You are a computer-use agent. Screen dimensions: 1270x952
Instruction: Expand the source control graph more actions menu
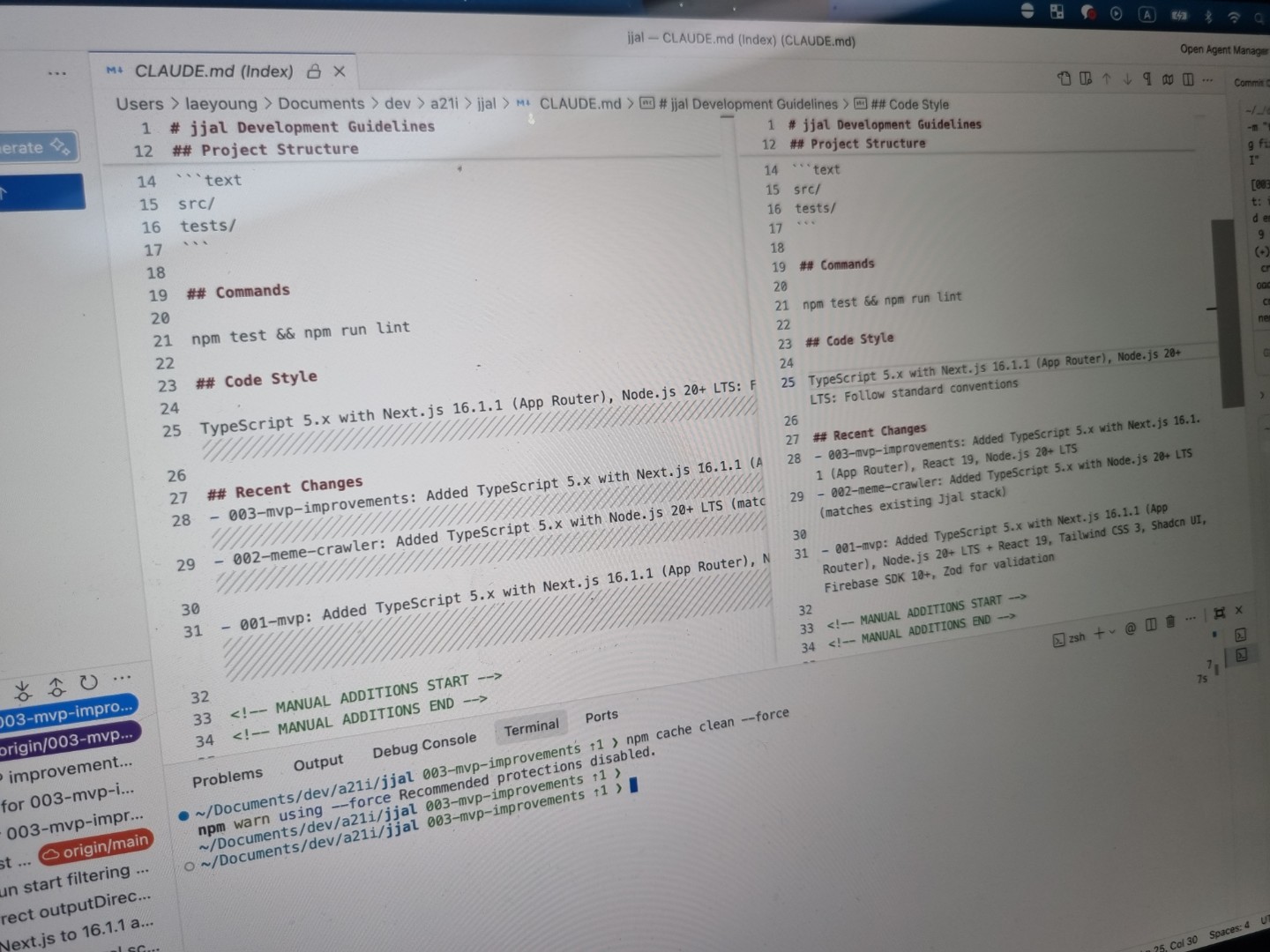pos(122,678)
